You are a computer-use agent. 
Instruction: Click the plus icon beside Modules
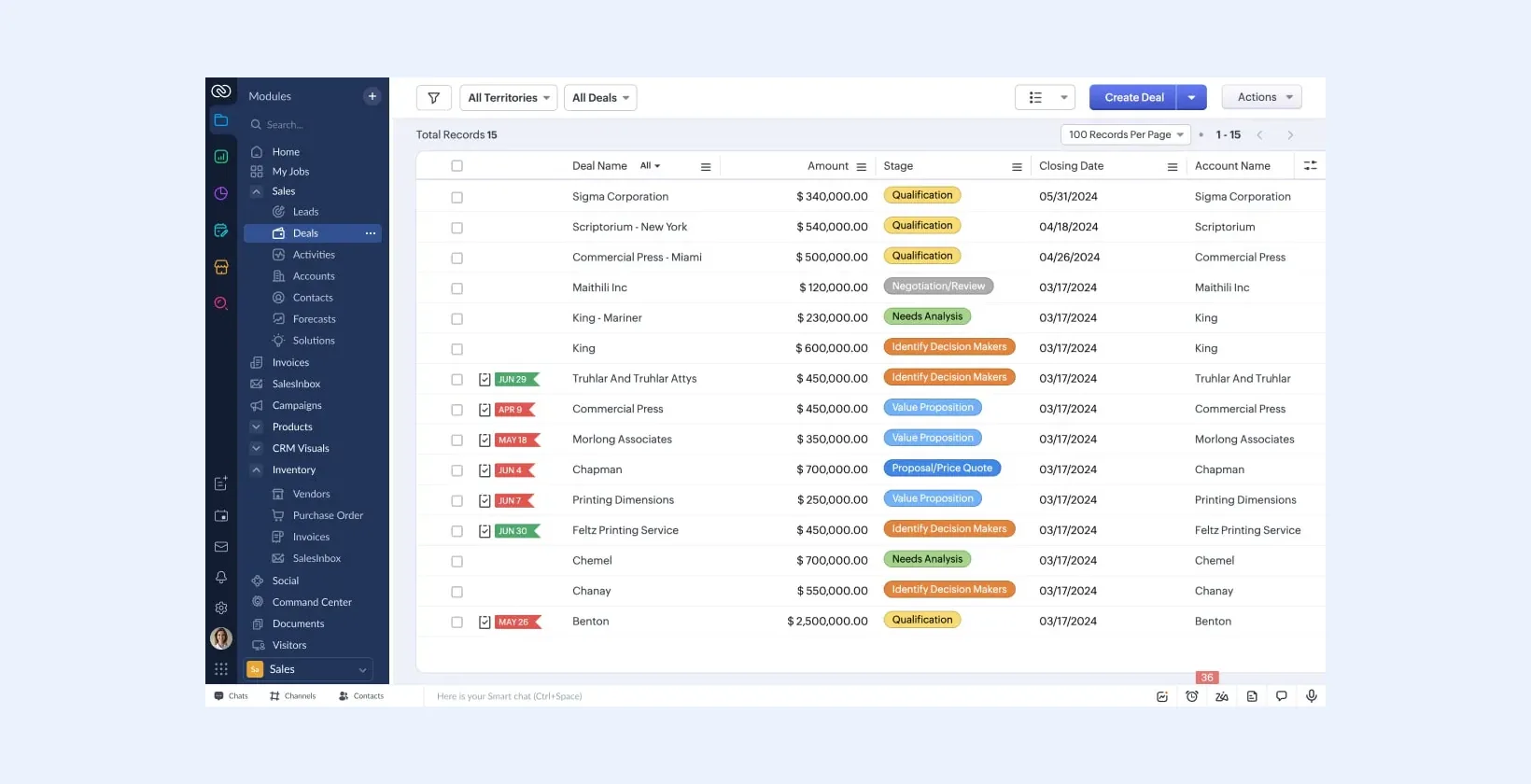[x=372, y=96]
